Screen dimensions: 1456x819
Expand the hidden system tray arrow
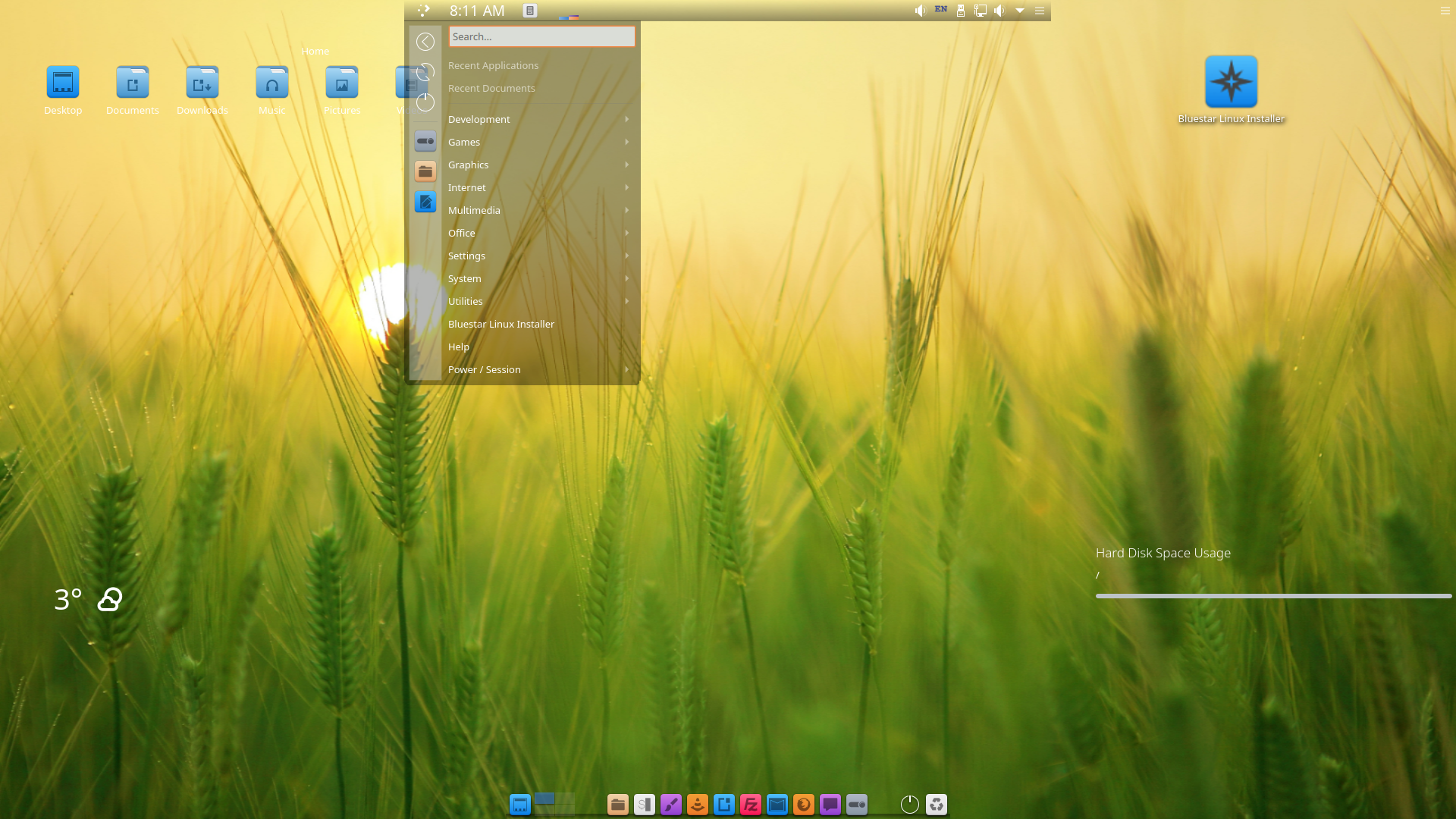pos(1020,11)
